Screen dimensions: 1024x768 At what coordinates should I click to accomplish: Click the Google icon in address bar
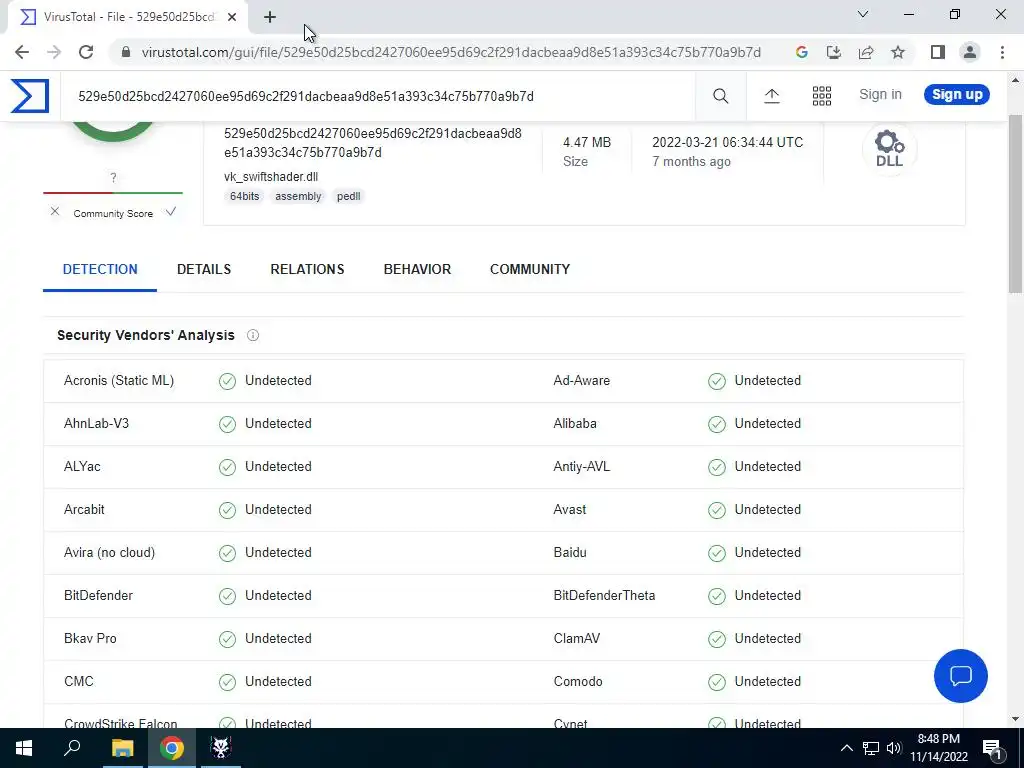click(x=802, y=52)
